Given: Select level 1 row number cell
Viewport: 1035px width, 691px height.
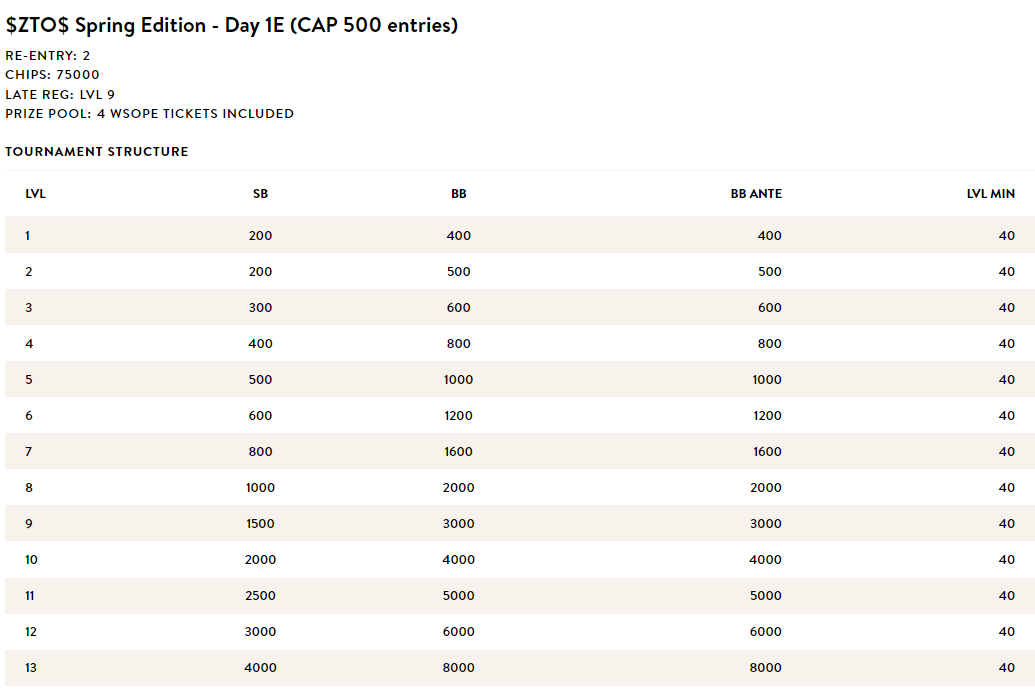Looking at the screenshot, I should (28, 236).
